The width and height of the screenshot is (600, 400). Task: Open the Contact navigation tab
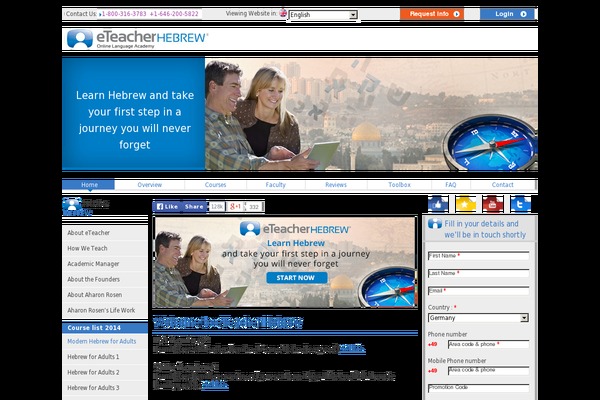tap(502, 184)
